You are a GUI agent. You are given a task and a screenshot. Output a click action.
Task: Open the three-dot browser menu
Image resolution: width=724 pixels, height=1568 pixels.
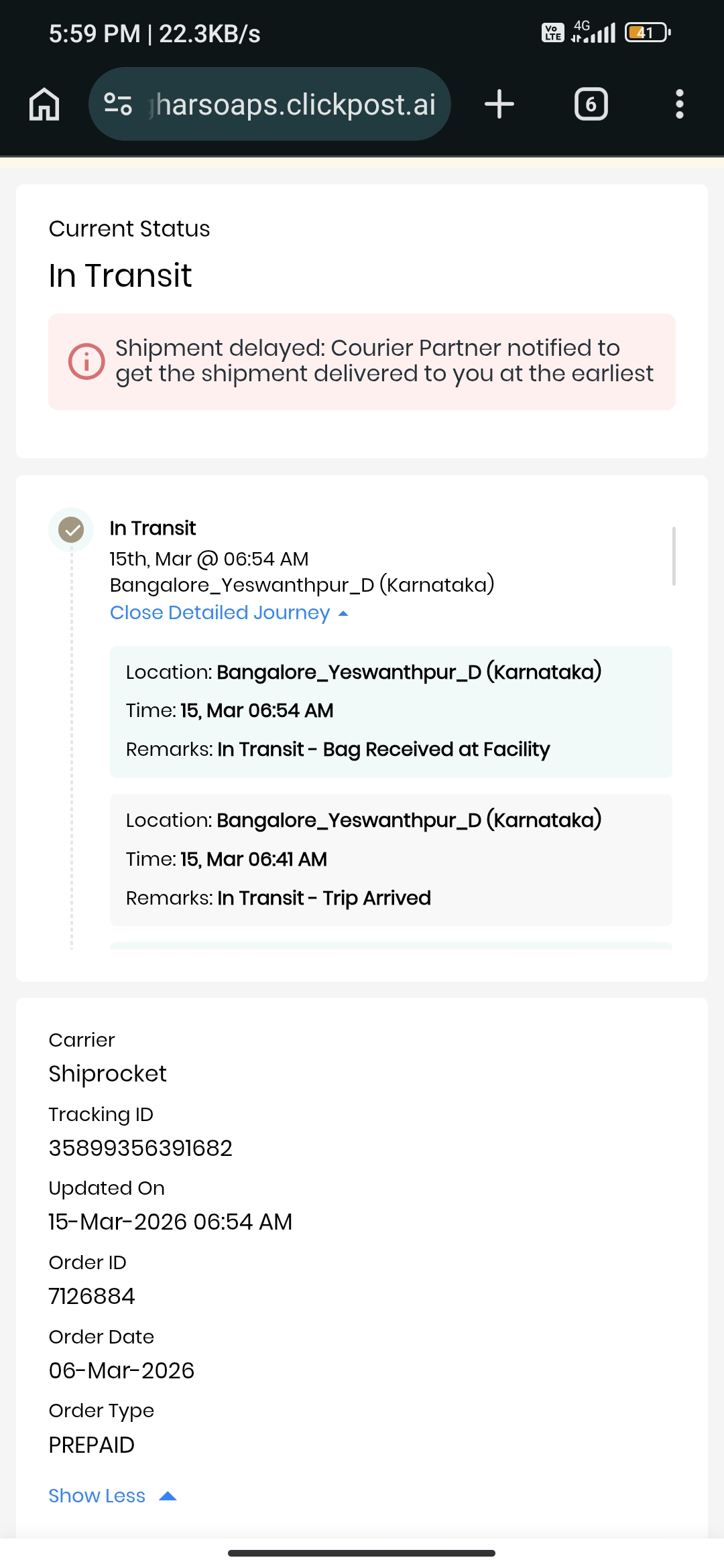pyautogui.click(x=679, y=105)
